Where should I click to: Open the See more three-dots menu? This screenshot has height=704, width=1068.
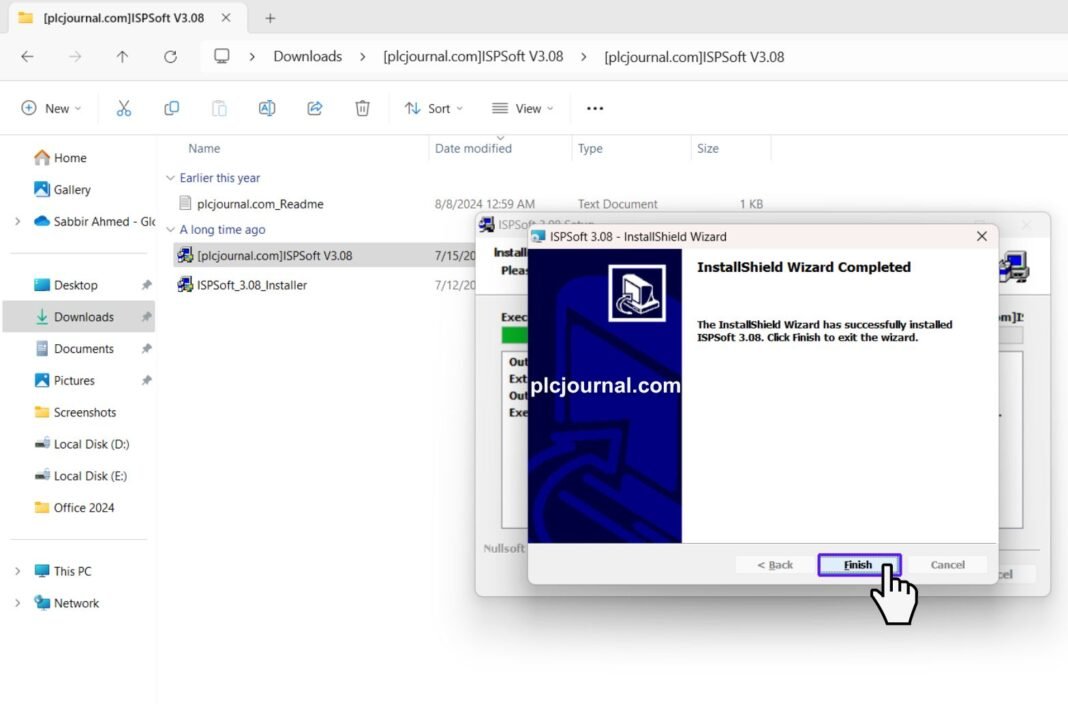click(x=595, y=108)
